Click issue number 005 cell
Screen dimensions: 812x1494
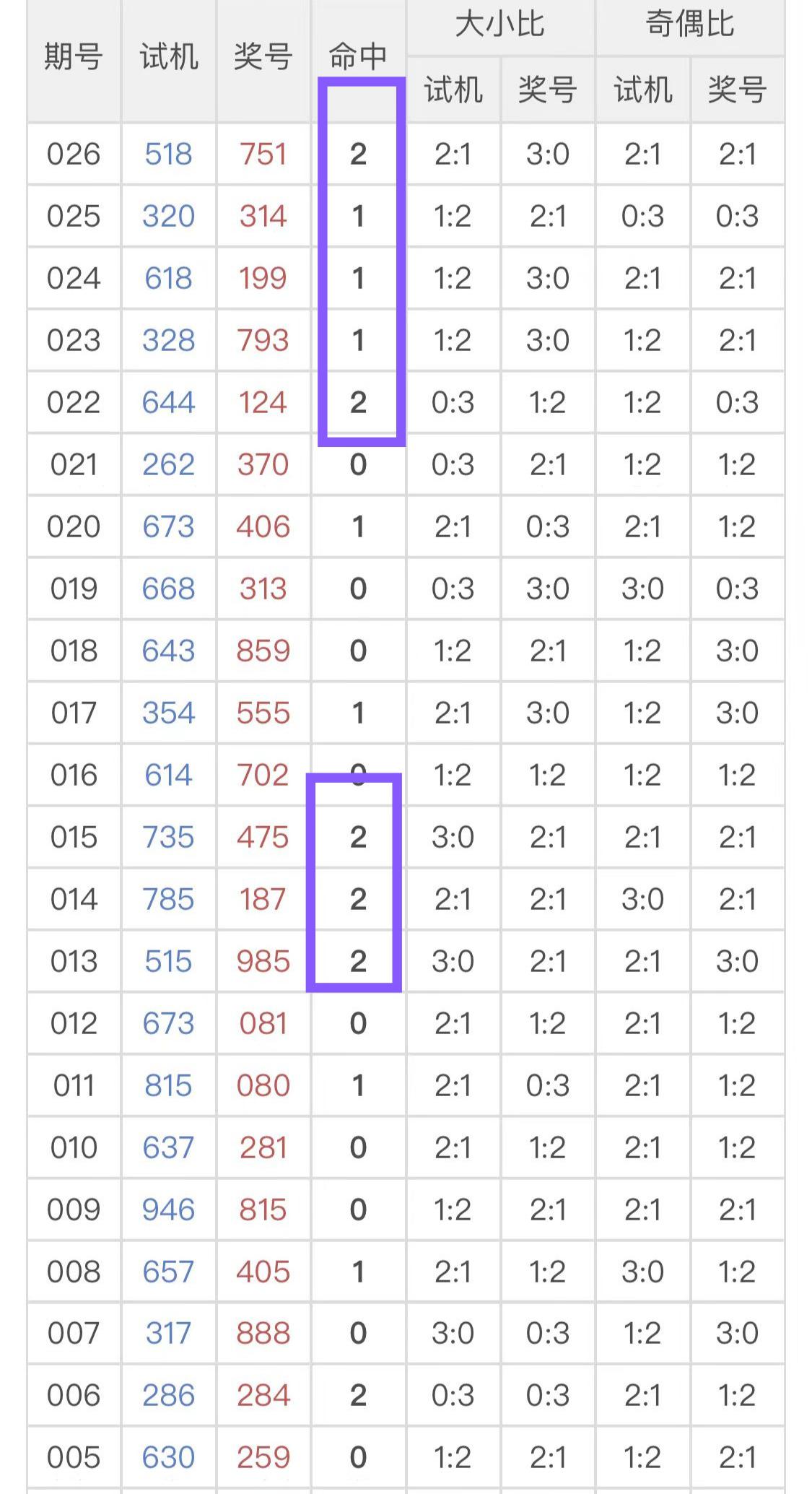pyautogui.click(x=74, y=1457)
